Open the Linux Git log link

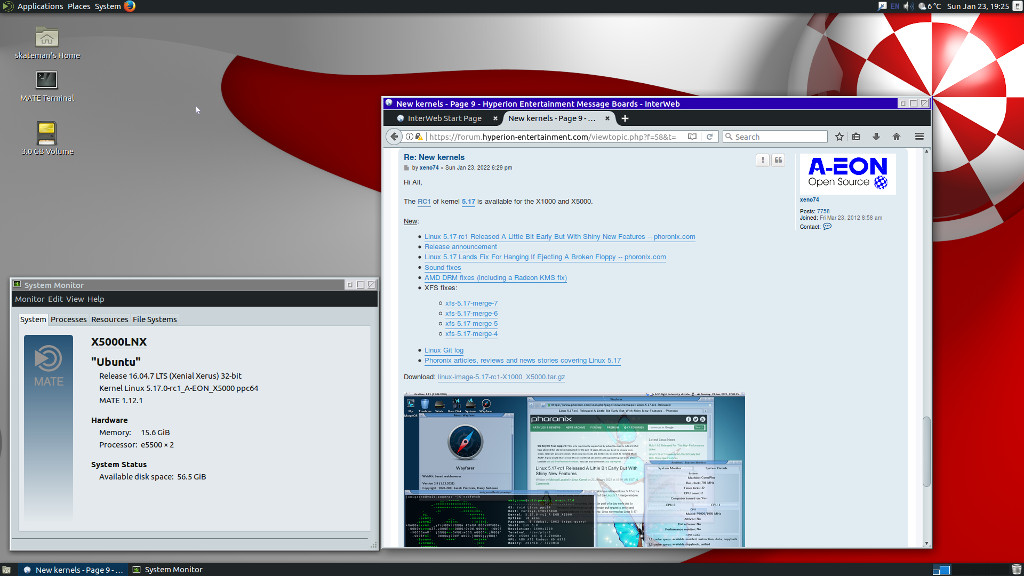click(x=444, y=351)
